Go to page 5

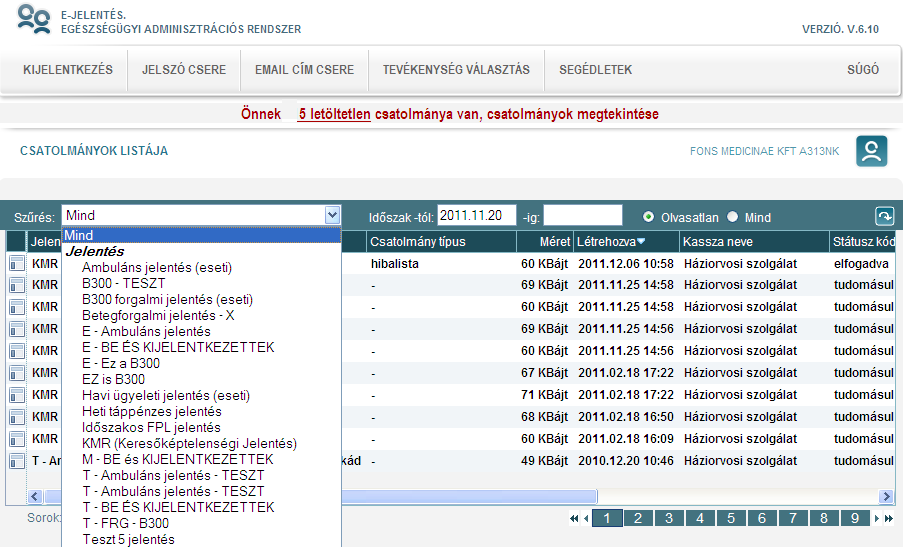click(731, 518)
